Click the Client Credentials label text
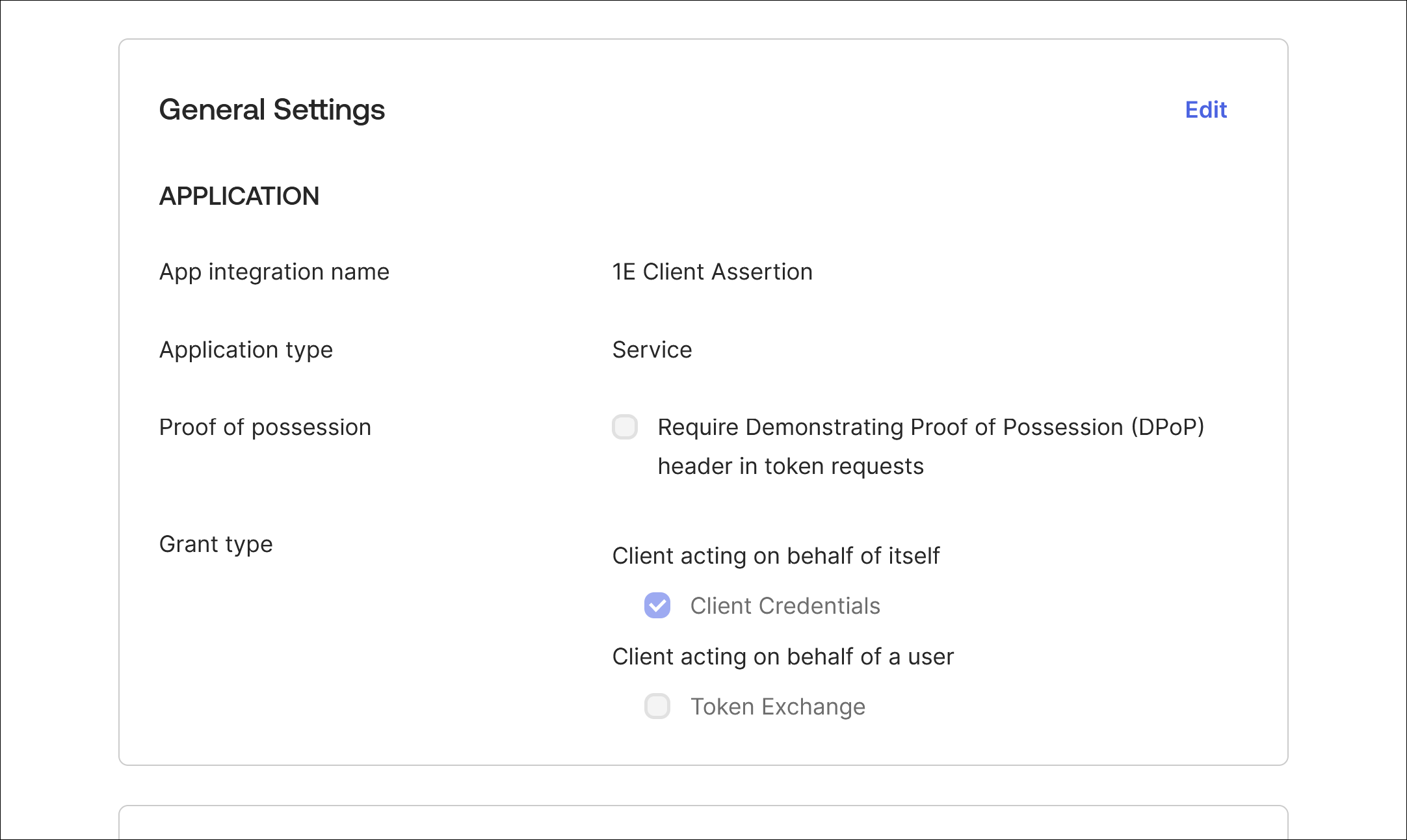Screen dimensions: 1407x840 pos(785,606)
